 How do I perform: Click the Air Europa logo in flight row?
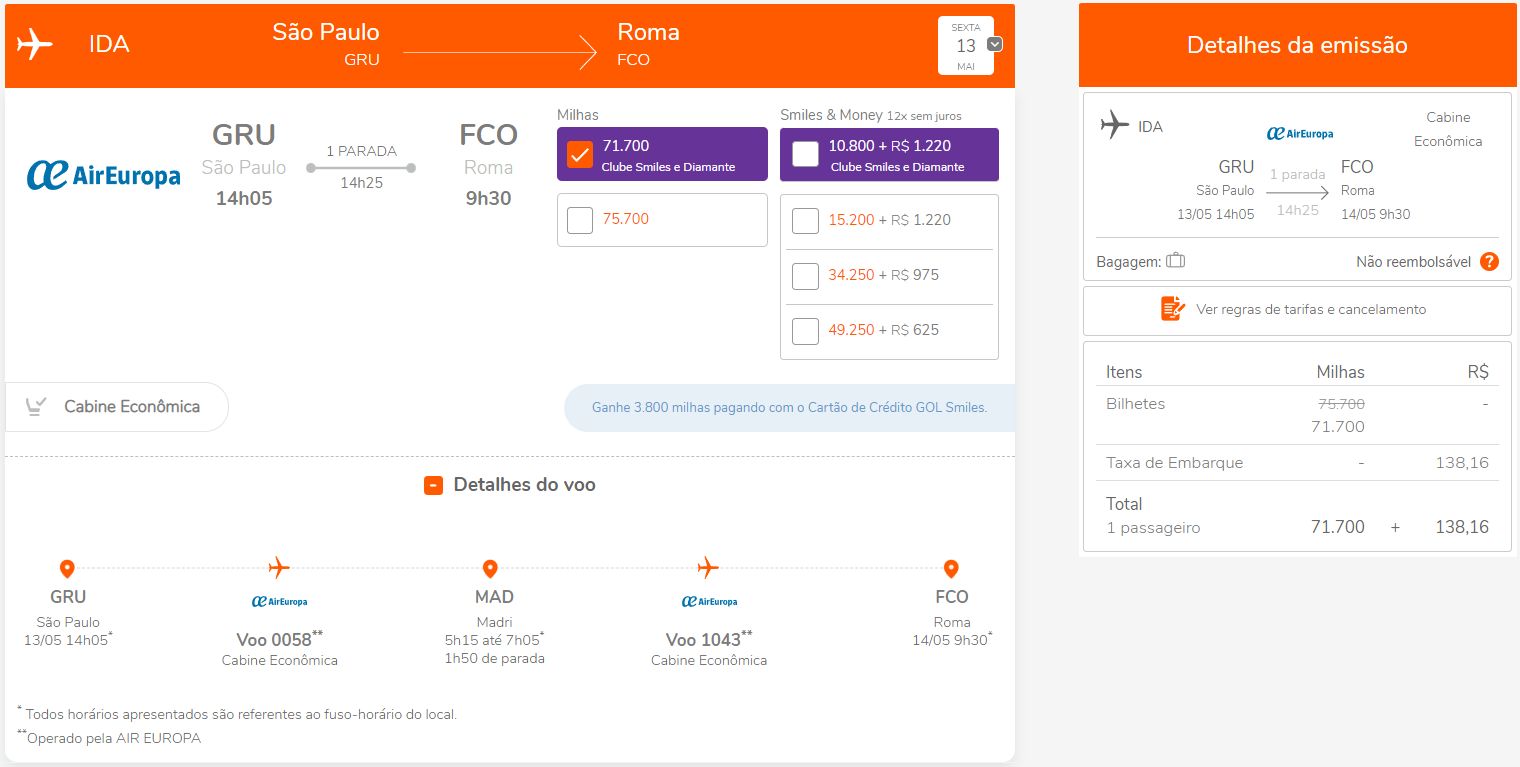pyautogui.click(x=103, y=176)
